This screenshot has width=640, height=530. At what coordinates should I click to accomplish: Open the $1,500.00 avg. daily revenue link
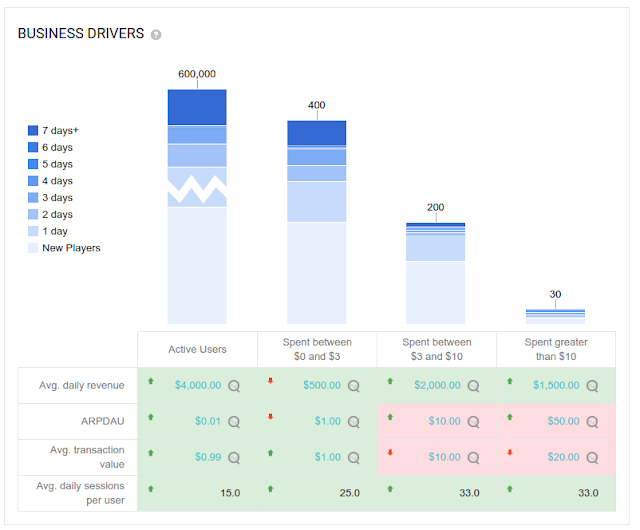[556, 385]
